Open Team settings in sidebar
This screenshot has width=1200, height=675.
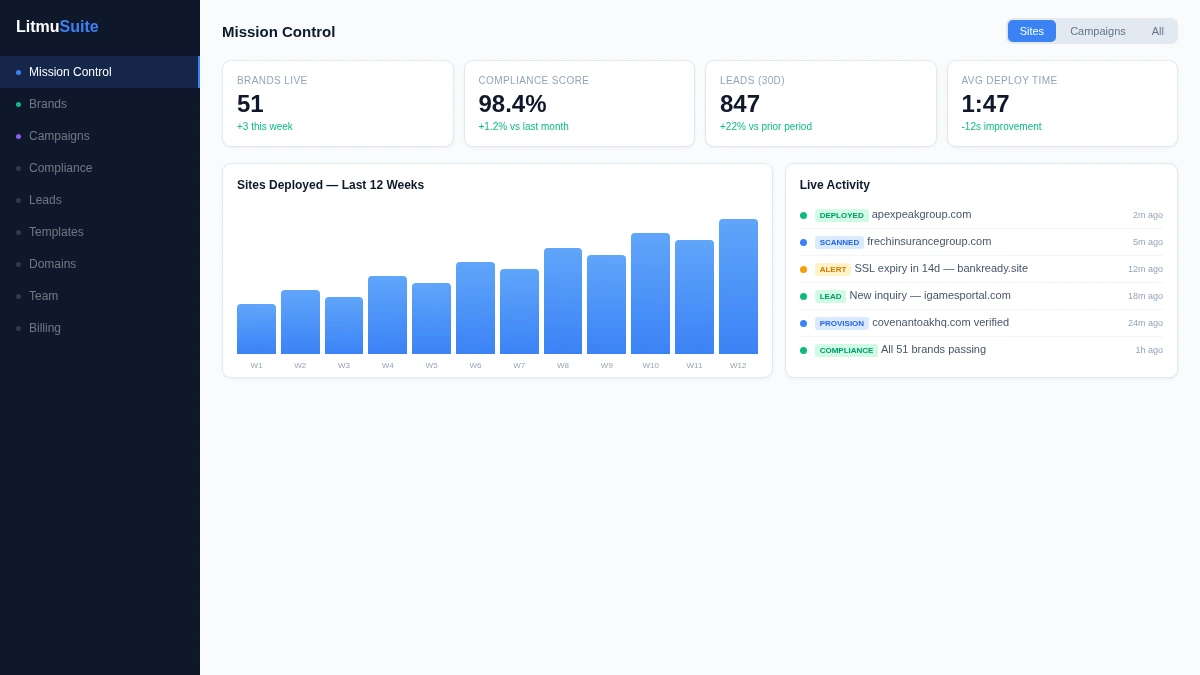click(100, 296)
